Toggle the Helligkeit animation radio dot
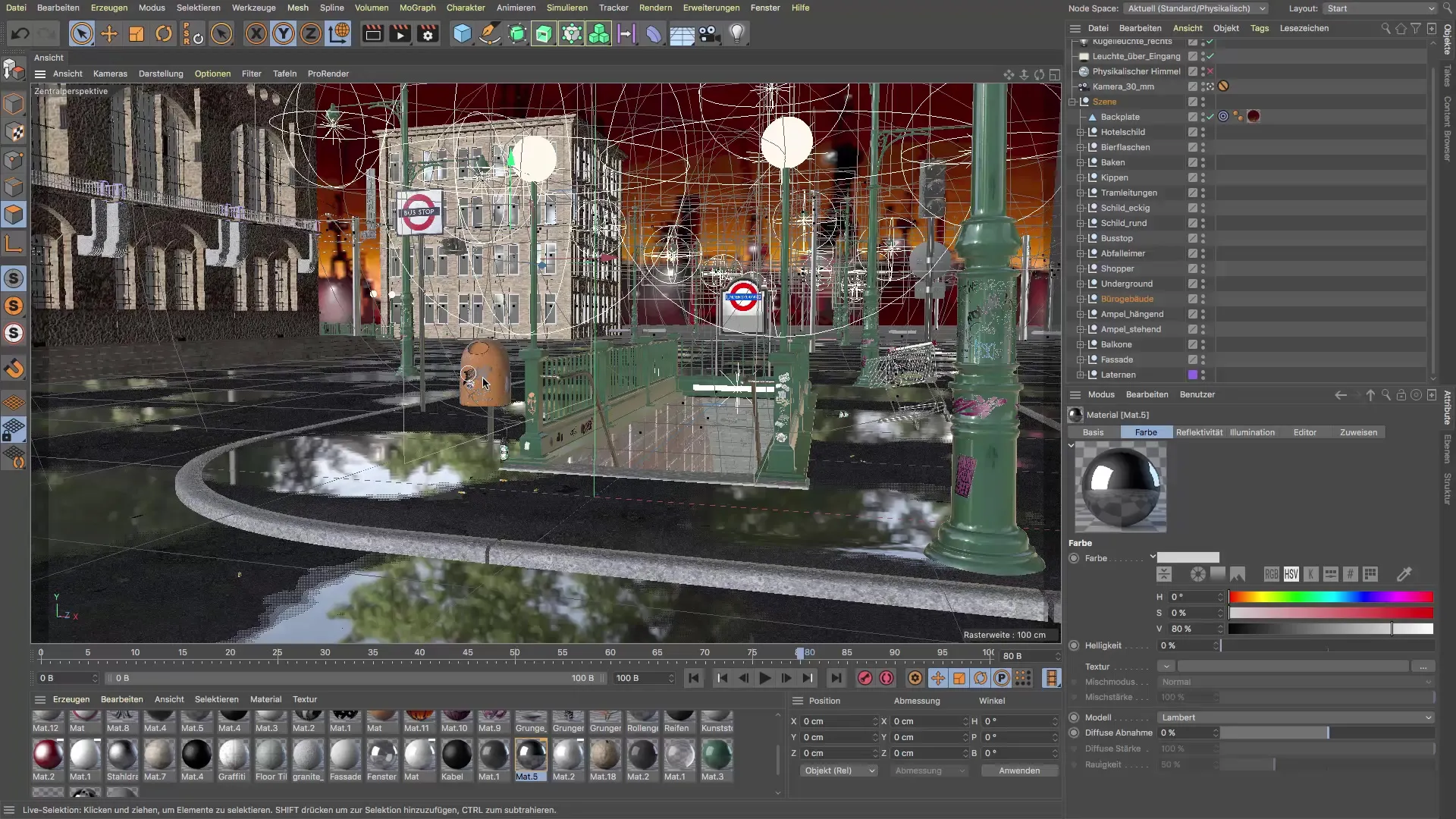Viewport: 1456px width, 819px height. [1074, 645]
